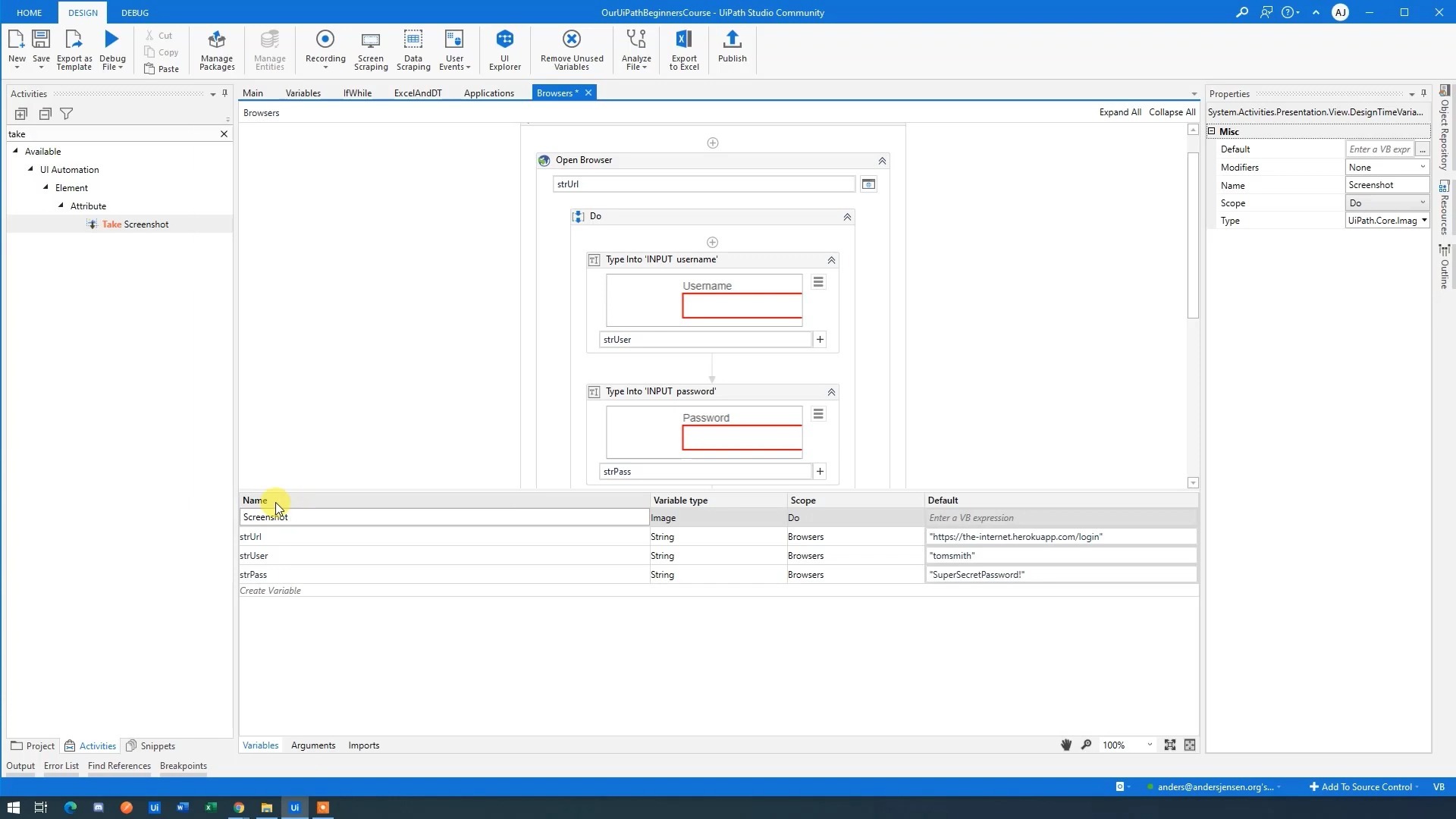Open the Imports panel tab

click(364, 745)
